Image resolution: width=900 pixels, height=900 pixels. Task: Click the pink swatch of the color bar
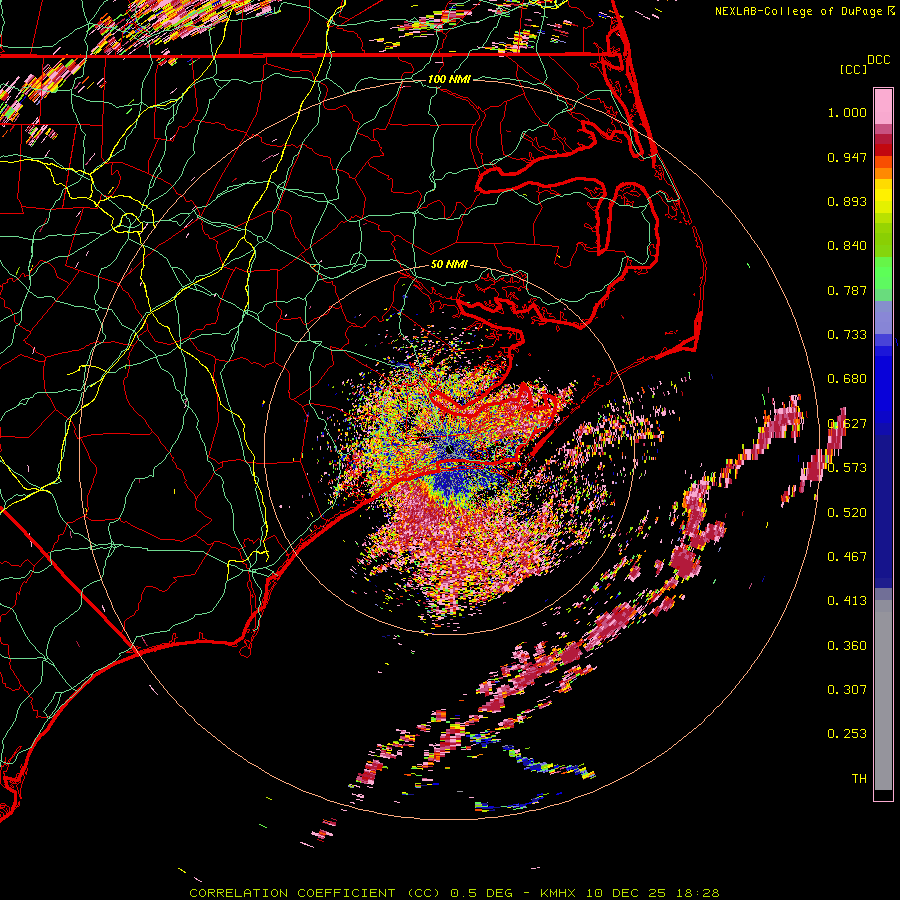(883, 107)
